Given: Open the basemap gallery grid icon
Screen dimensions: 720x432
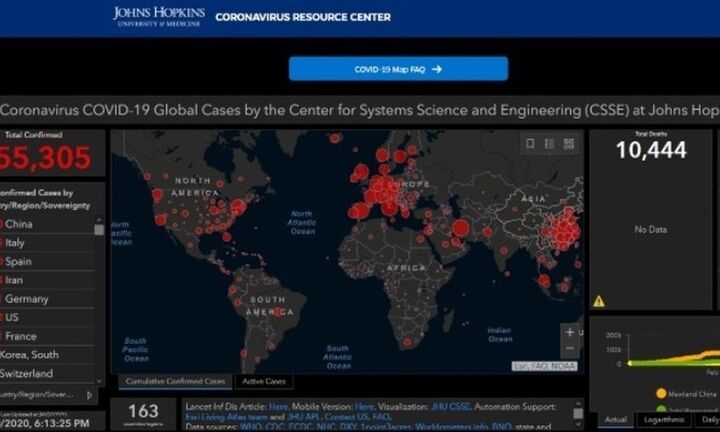Looking at the screenshot, I should (x=568, y=144).
